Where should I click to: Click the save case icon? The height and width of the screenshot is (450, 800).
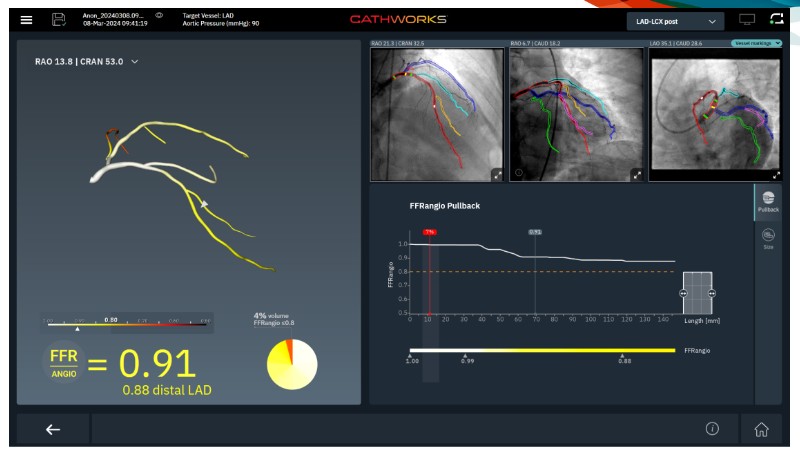pyautogui.click(x=59, y=20)
